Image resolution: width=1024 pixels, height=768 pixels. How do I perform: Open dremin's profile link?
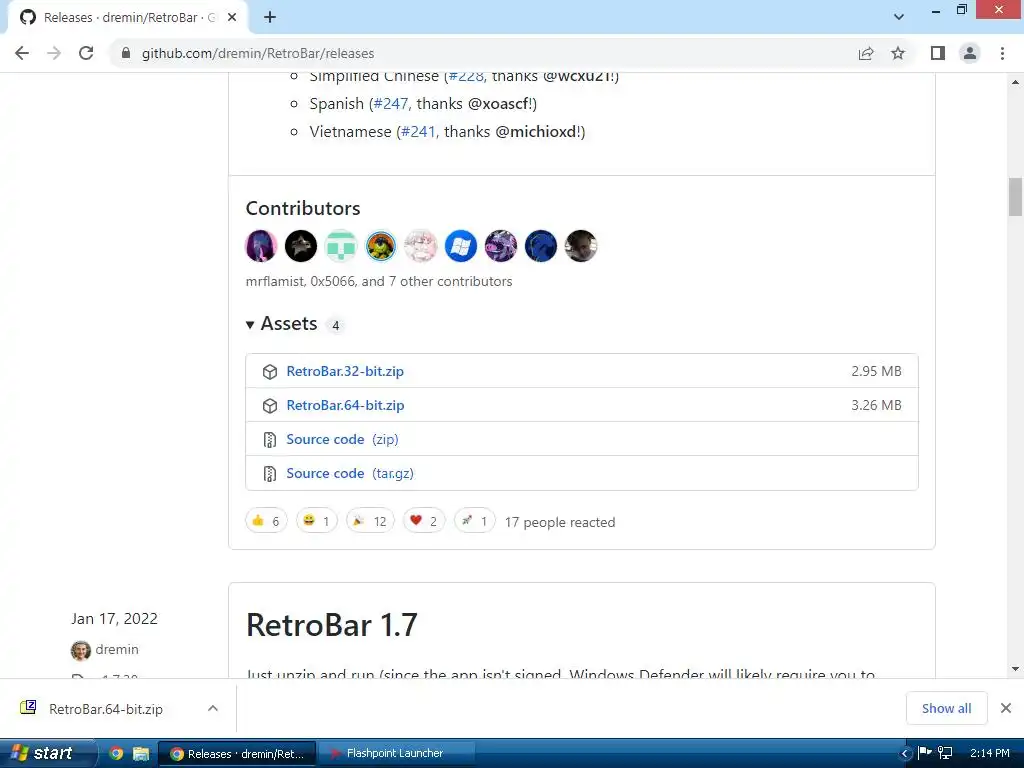pos(117,650)
